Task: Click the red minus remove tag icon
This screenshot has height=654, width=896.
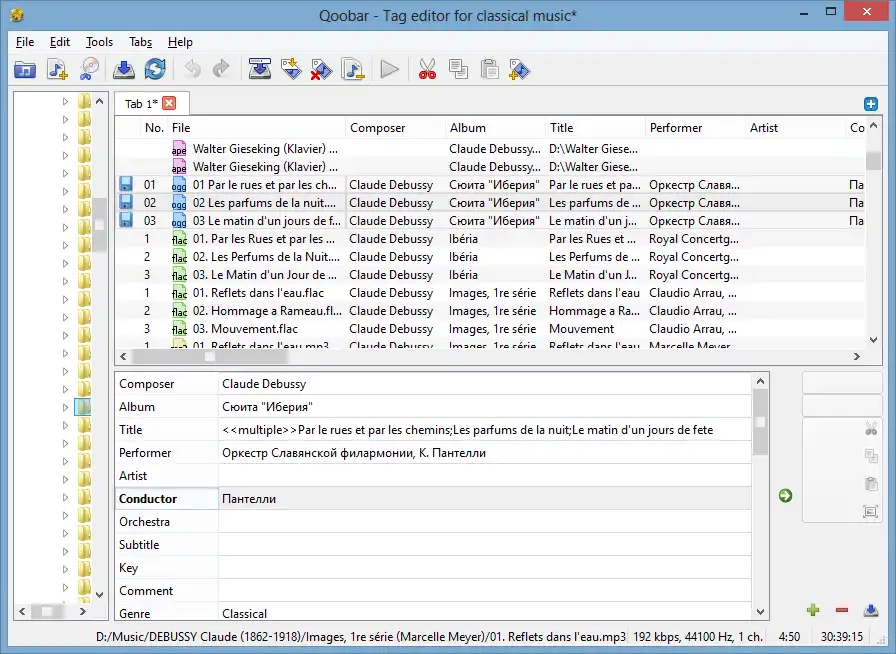Action: click(841, 610)
